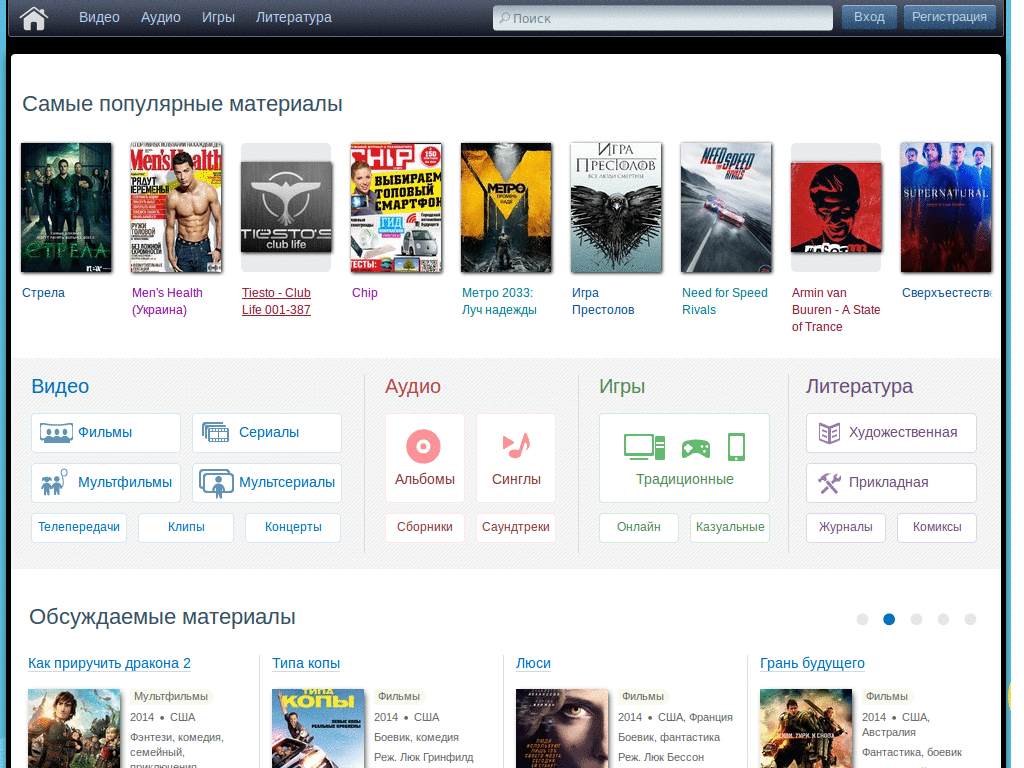Select the Саундтреки category

[516, 527]
